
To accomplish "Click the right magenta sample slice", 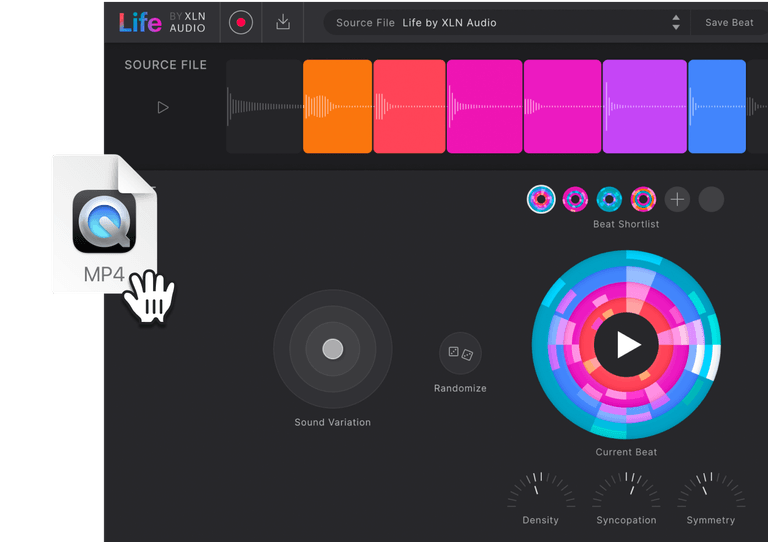I will [562, 106].
